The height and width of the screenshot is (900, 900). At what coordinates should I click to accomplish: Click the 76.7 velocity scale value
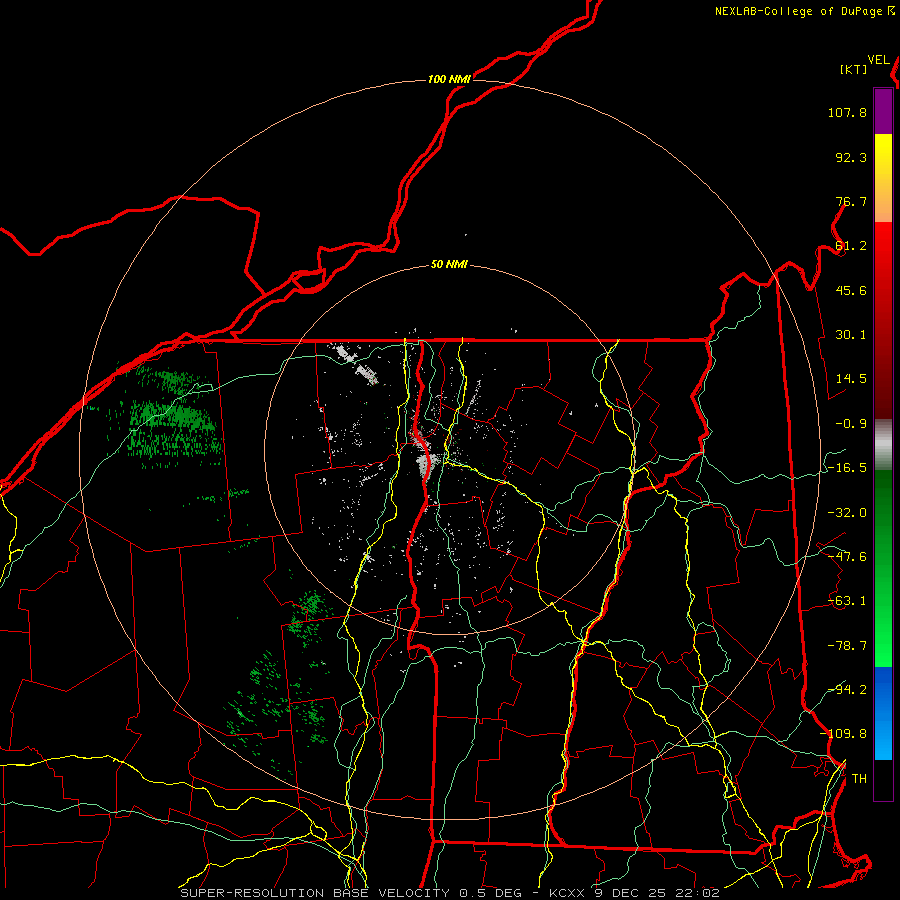pos(851,201)
